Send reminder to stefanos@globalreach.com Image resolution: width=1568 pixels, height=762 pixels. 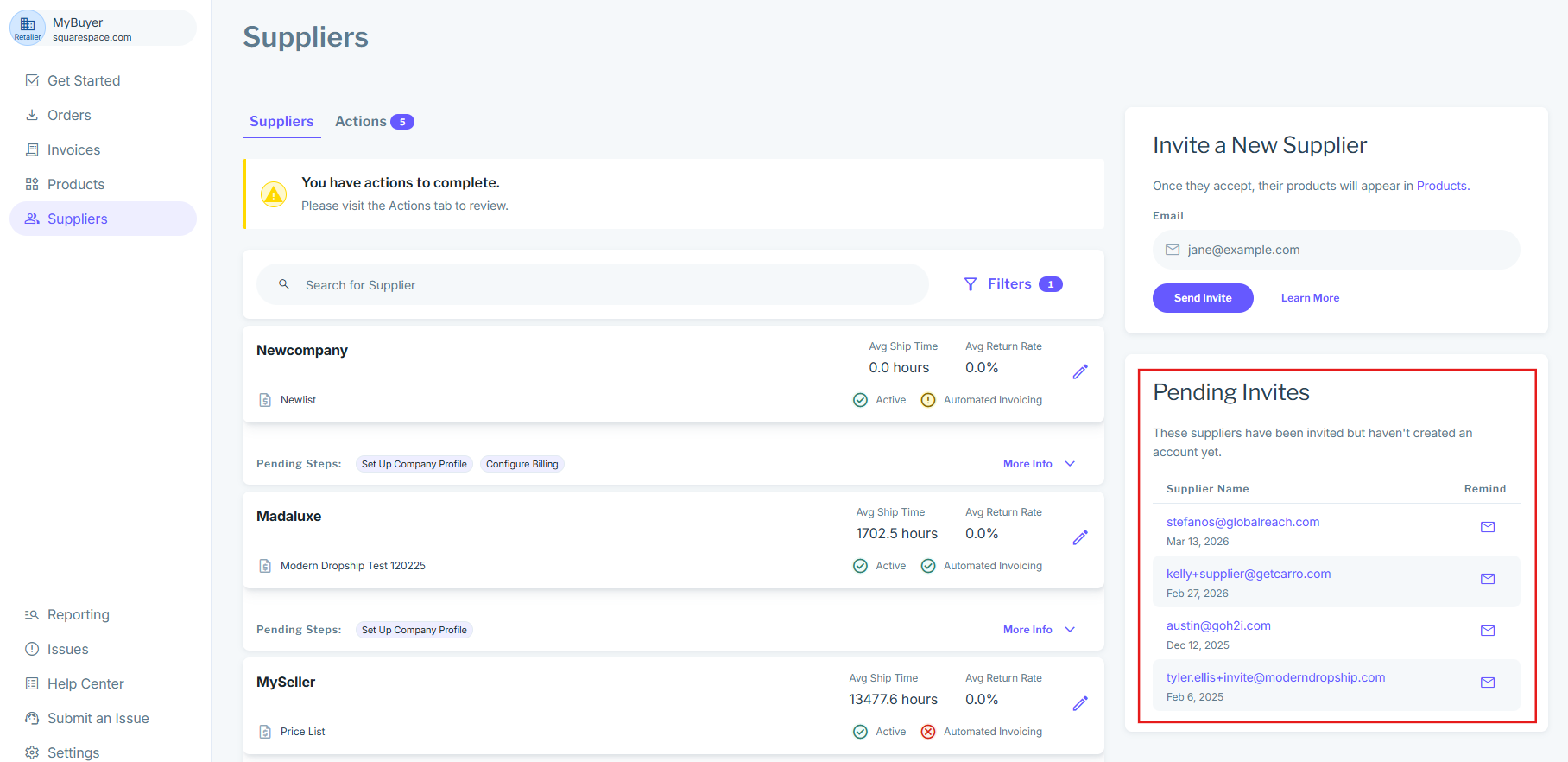pos(1487,527)
